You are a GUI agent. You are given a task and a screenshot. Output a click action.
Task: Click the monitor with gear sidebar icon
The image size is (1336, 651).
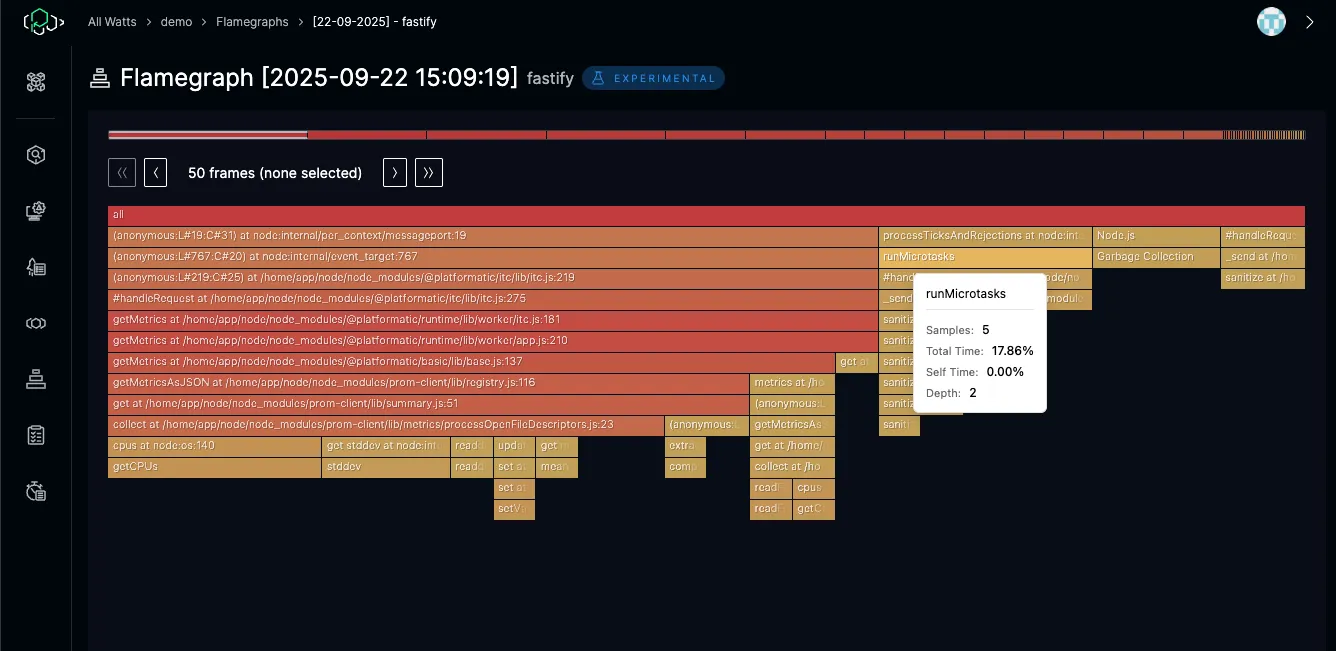click(36, 211)
